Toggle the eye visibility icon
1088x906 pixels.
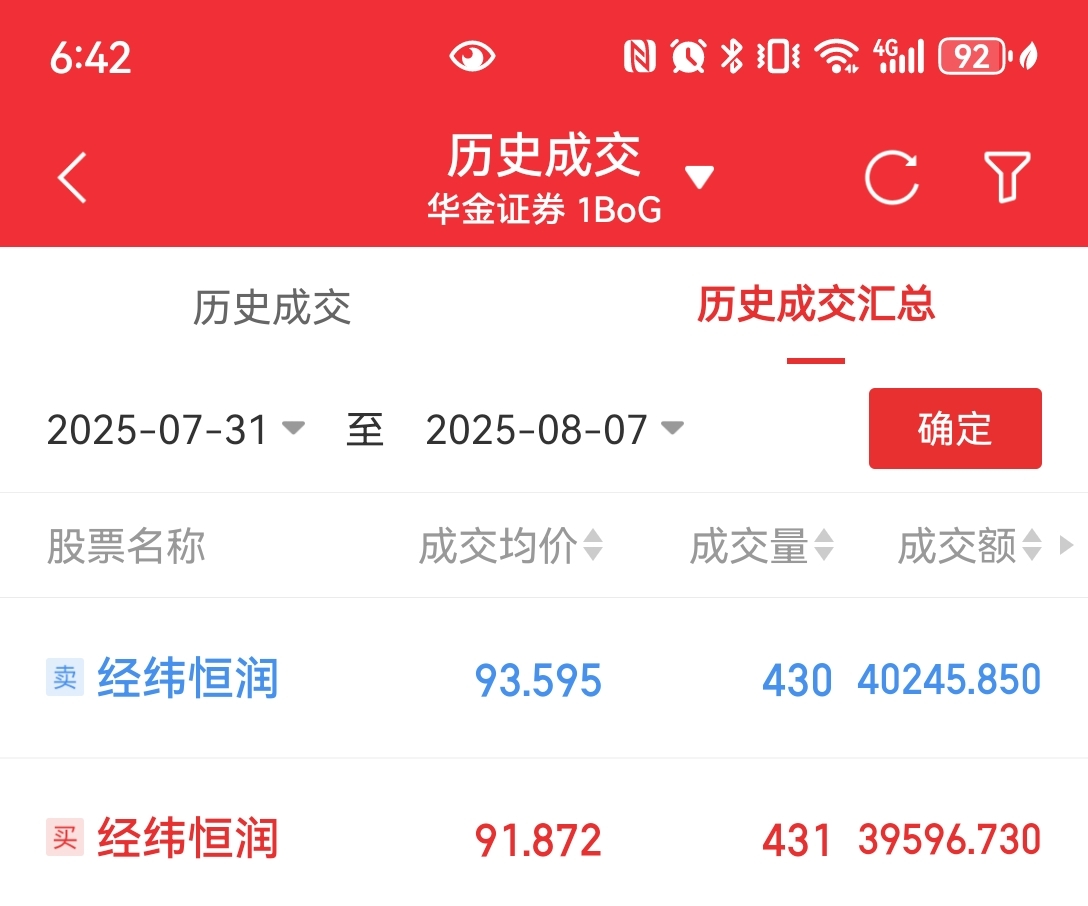click(x=472, y=56)
